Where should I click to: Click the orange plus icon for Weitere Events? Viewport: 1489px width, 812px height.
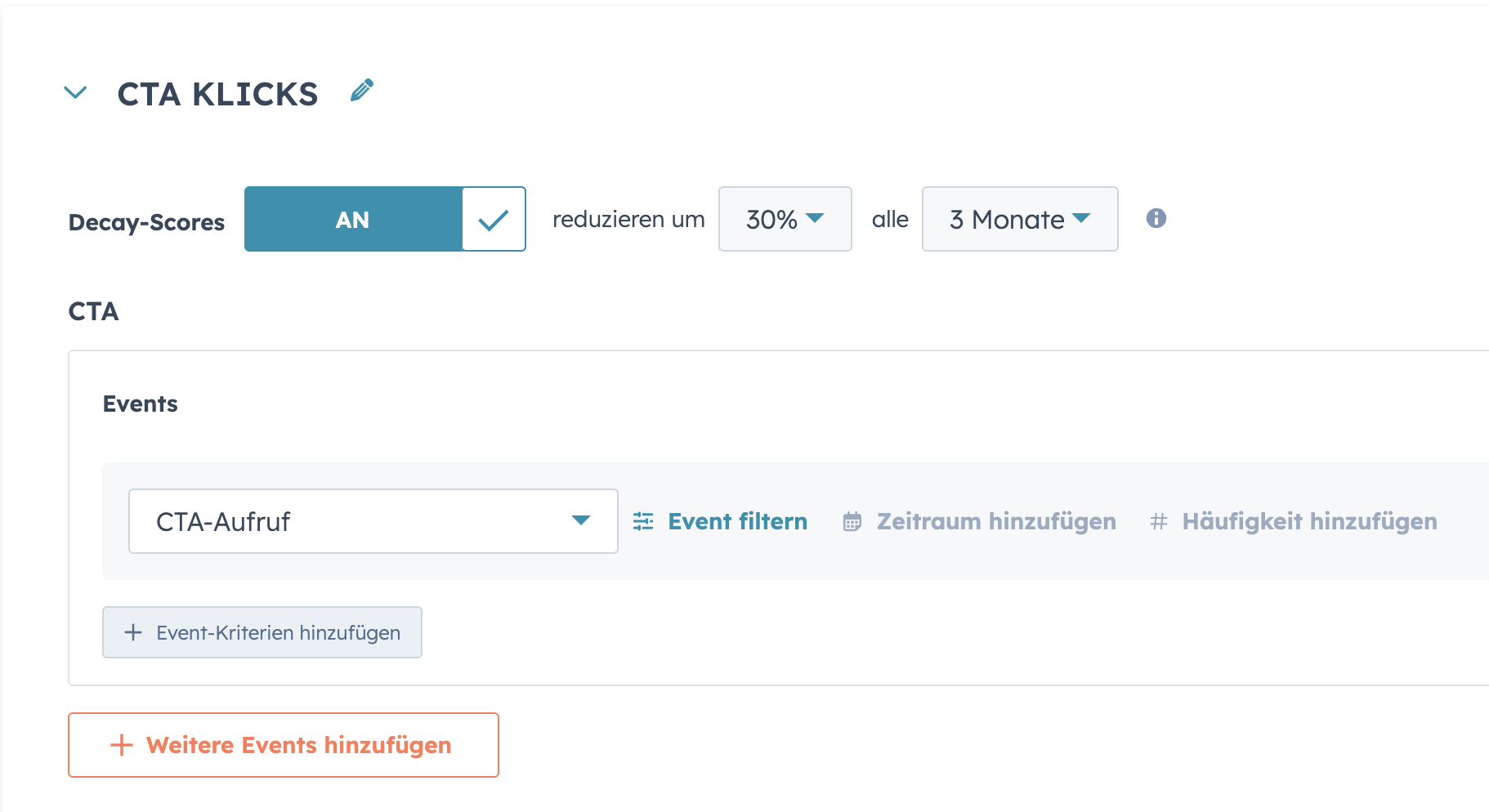[121, 744]
